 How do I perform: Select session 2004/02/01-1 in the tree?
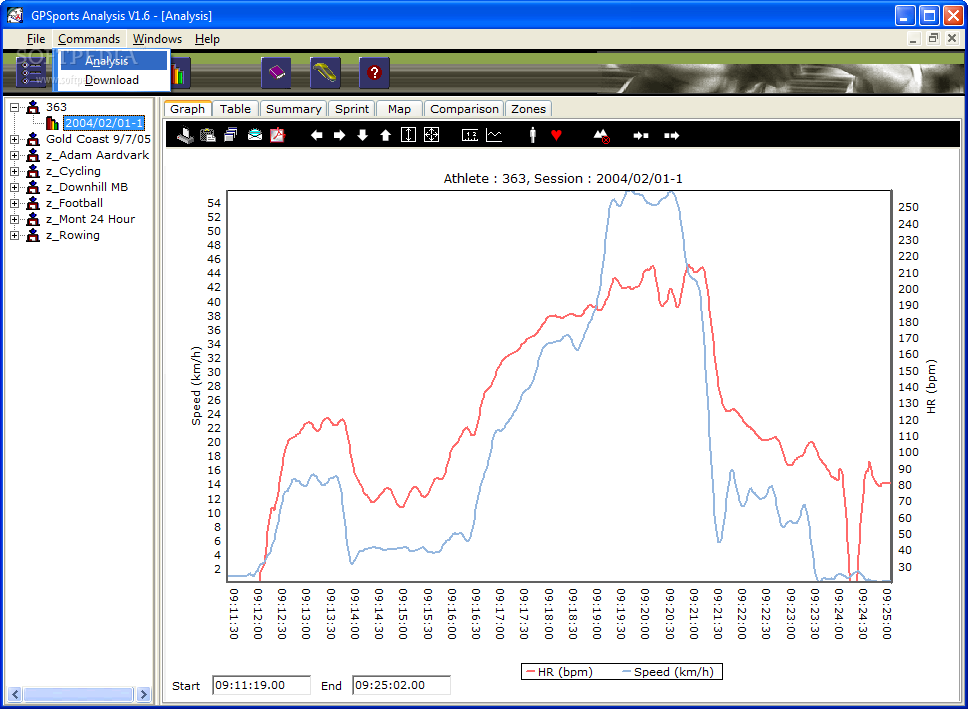click(104, 123)
